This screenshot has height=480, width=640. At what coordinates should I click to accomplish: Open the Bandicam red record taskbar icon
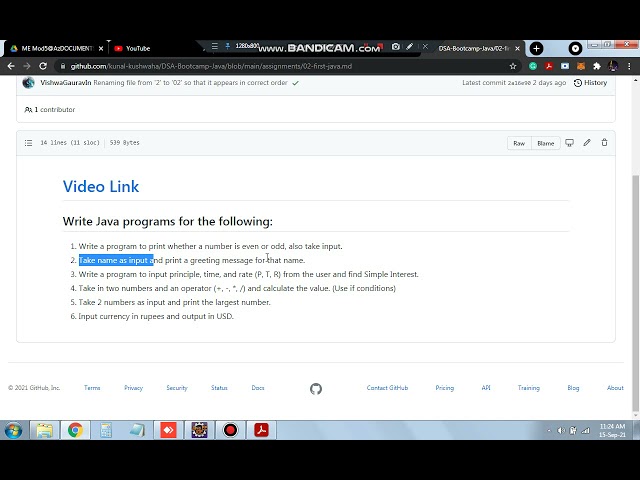[x=230, y=430]
